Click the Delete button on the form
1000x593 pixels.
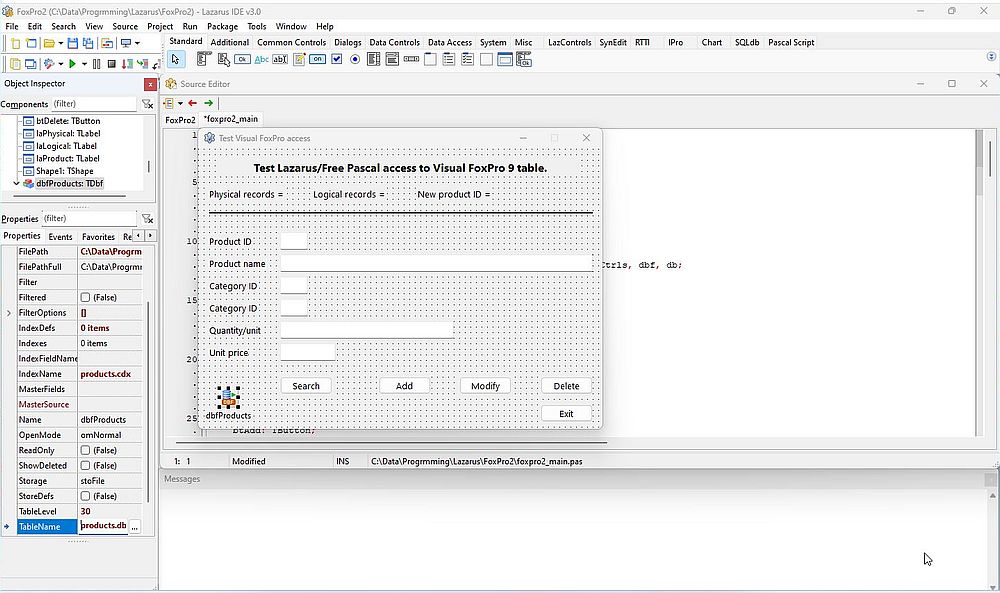[566, 386]
